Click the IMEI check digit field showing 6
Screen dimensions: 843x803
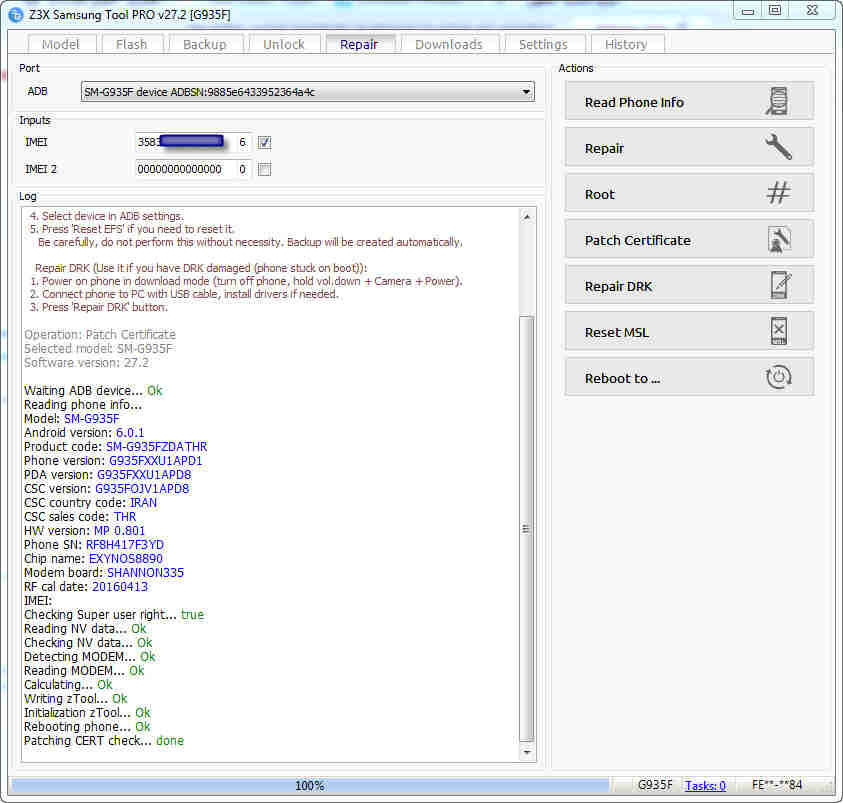[242, 142]
